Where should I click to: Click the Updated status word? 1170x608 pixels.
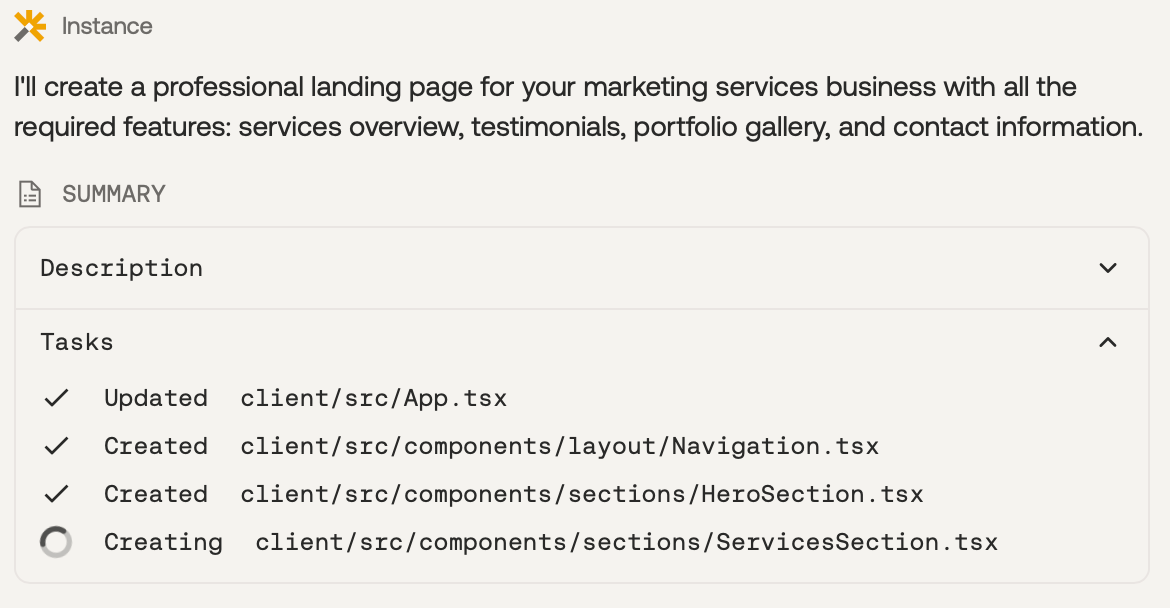click(156, 398)
